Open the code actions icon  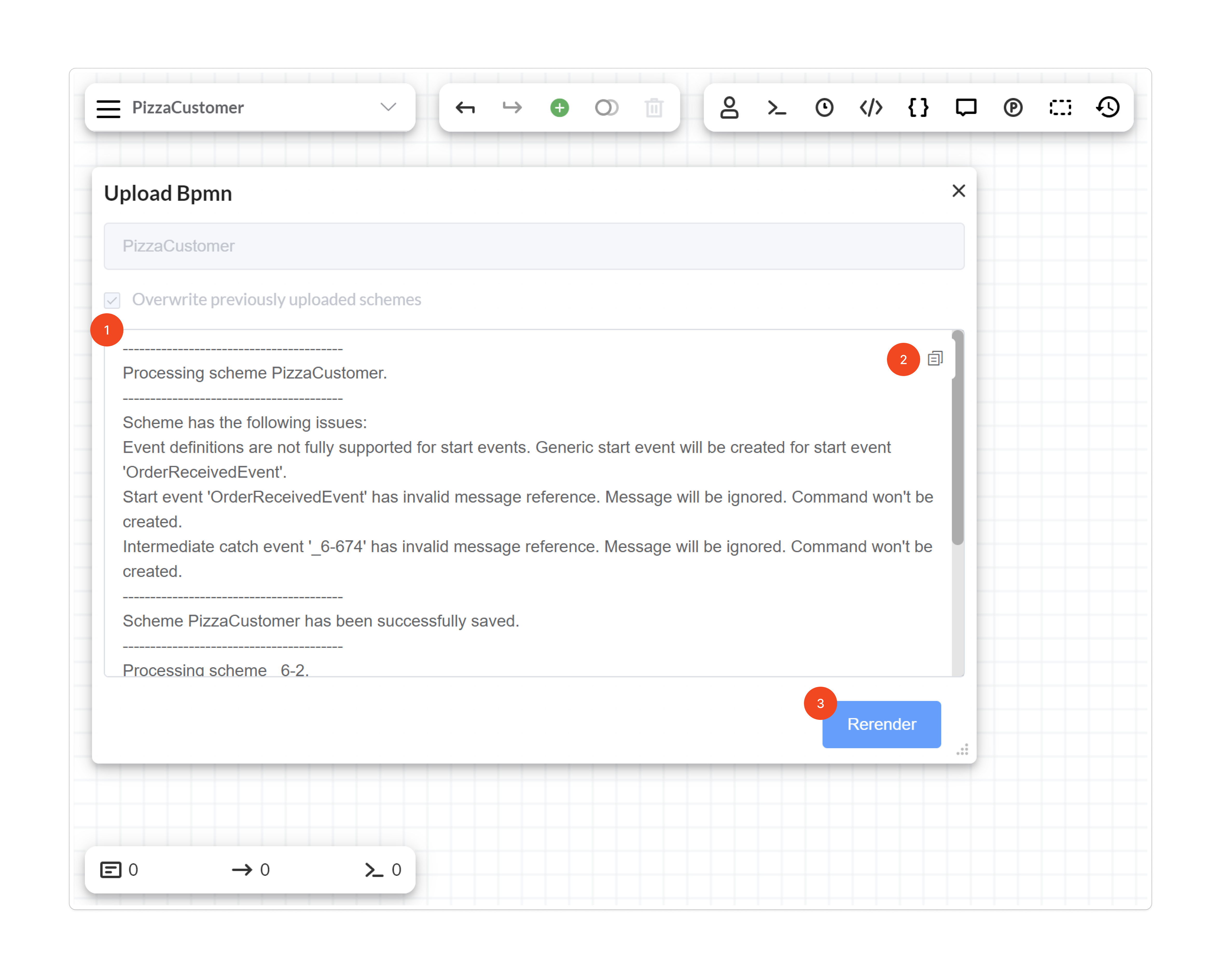871,108
